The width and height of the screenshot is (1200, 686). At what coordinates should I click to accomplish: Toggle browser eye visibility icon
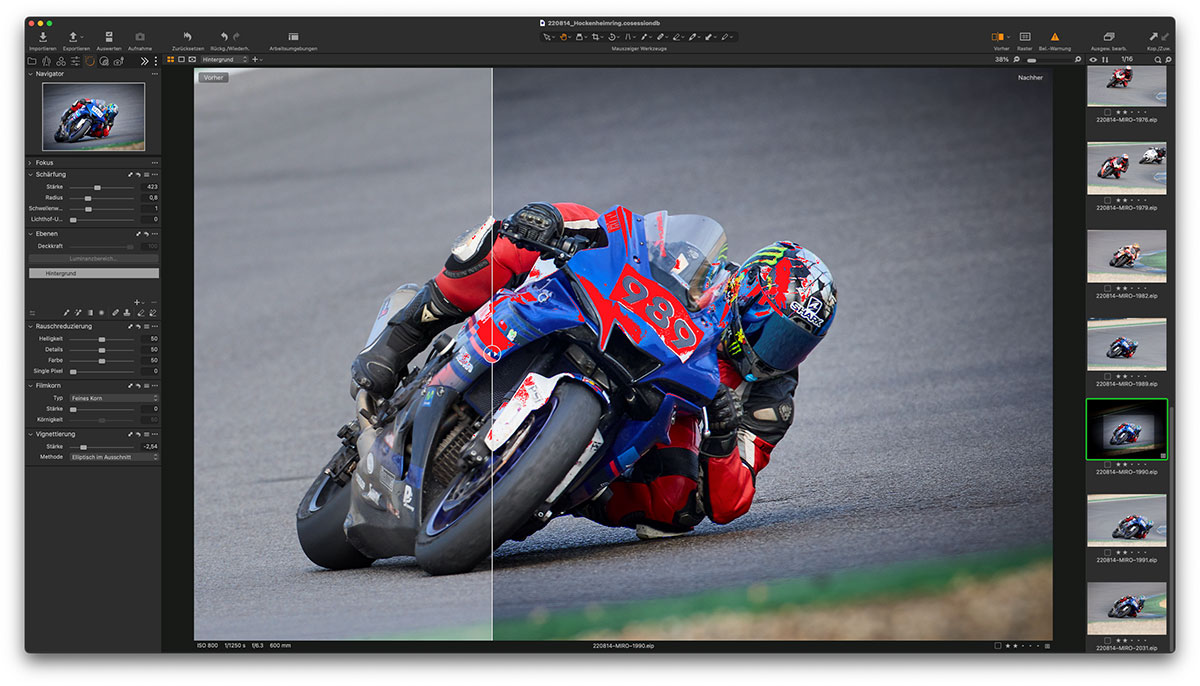pos(1092,60)
